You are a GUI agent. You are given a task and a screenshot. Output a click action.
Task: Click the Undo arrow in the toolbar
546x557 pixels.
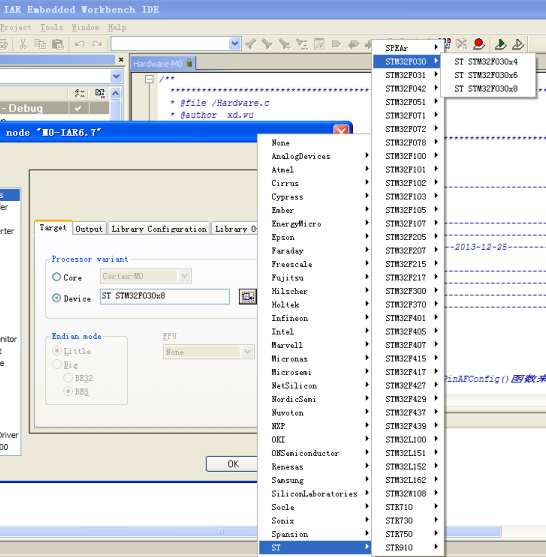(x=80, y=44)
